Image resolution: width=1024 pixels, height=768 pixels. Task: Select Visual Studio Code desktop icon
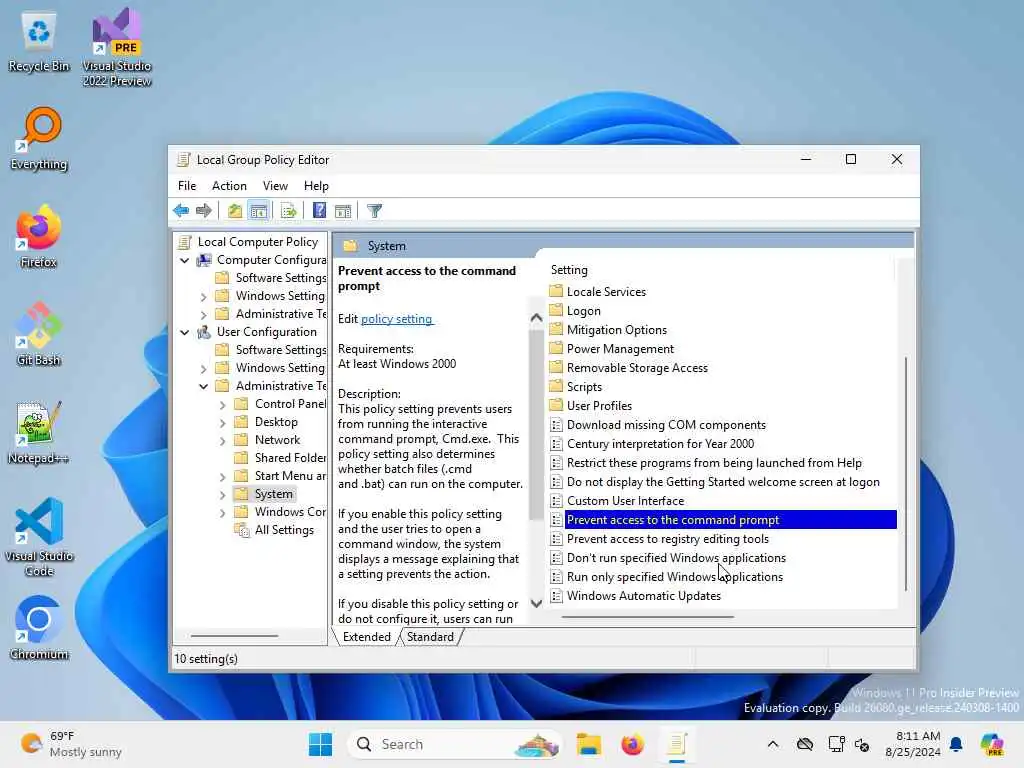tap(39, 537)
